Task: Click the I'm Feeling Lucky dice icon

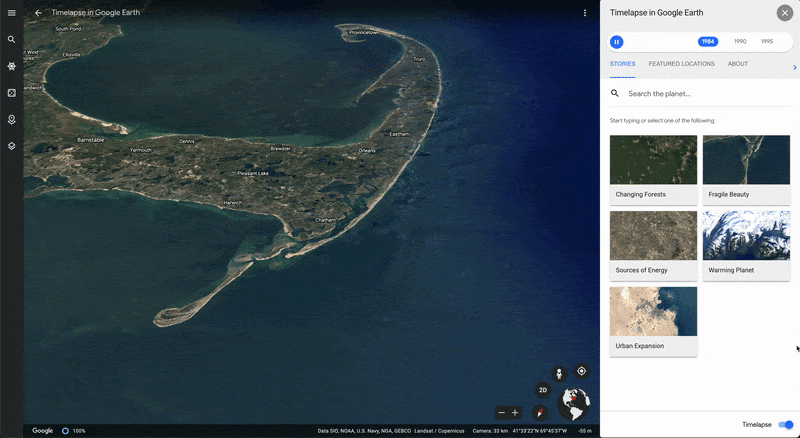Action: 12,93
